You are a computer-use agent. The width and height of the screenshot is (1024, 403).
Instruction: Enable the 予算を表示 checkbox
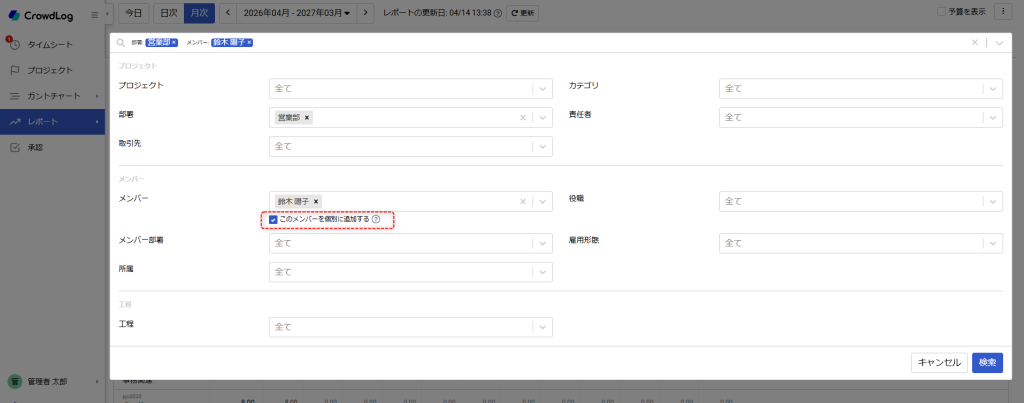941,13
